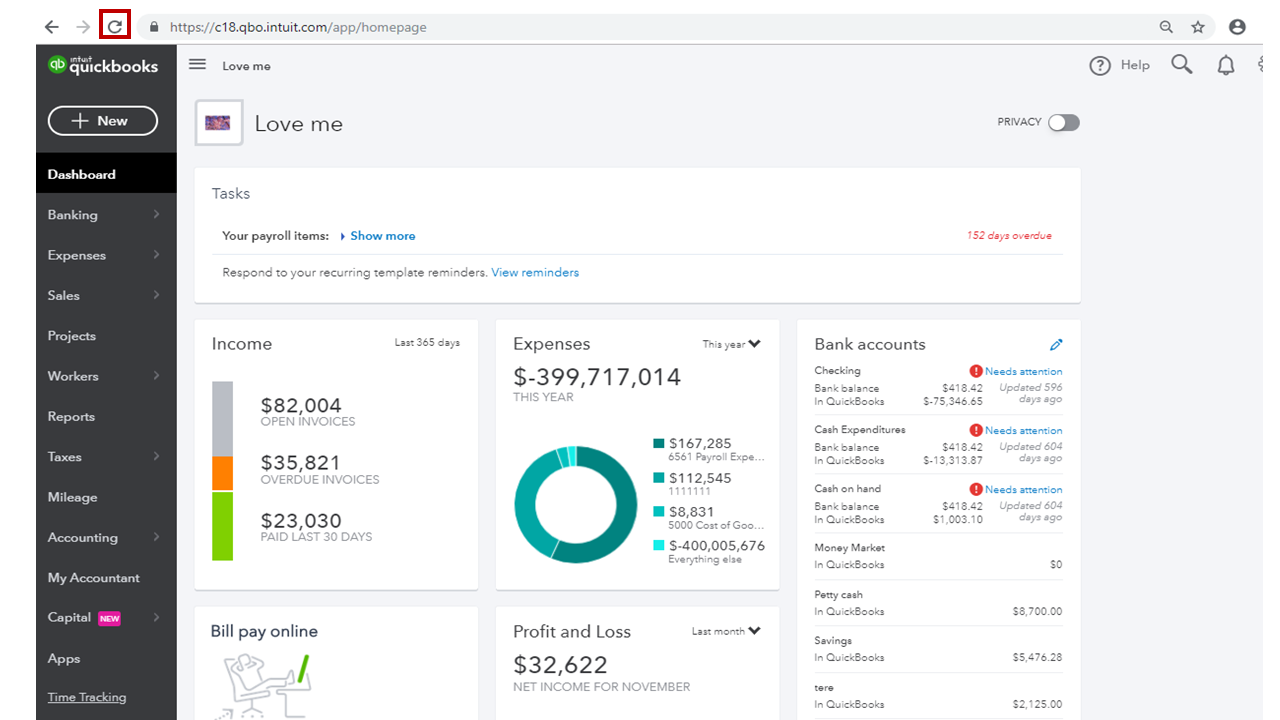
Task: Click the QuickBooks logo
Action: pyautogui.click(x=104, y=66)
